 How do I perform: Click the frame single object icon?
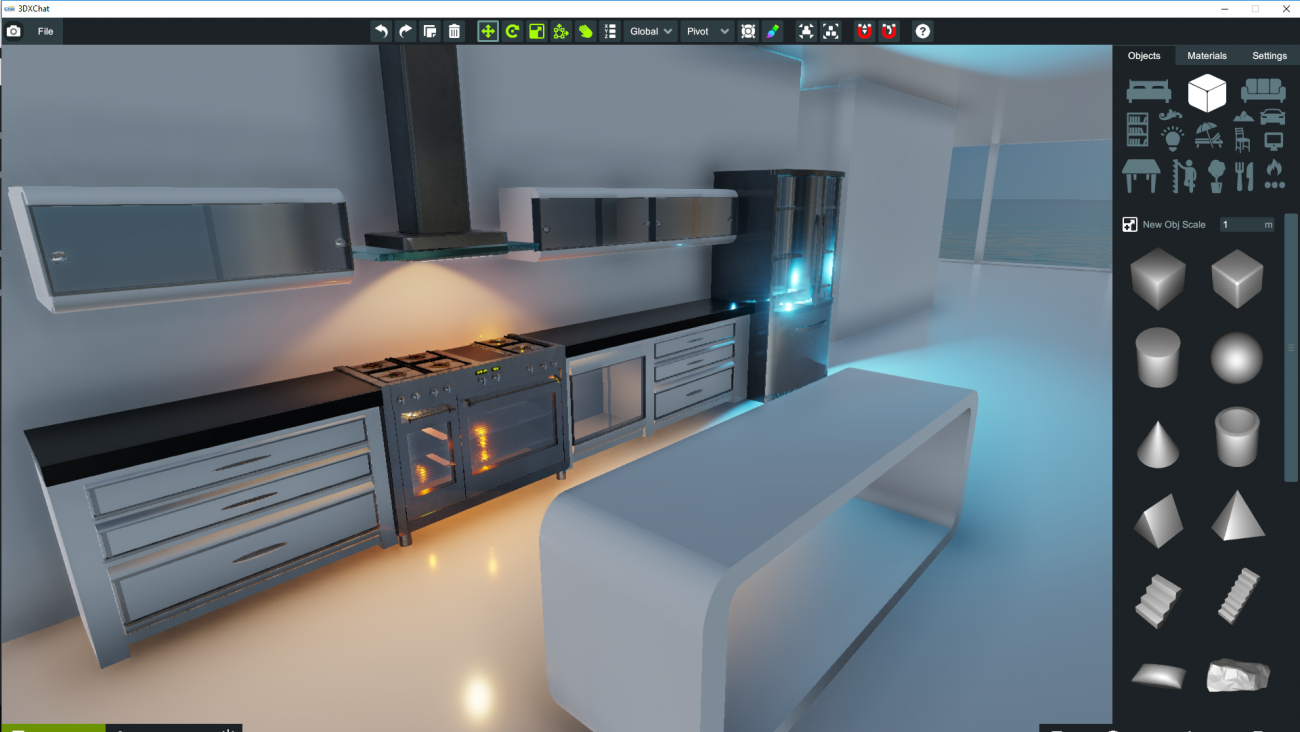click(x=806, y=31)
